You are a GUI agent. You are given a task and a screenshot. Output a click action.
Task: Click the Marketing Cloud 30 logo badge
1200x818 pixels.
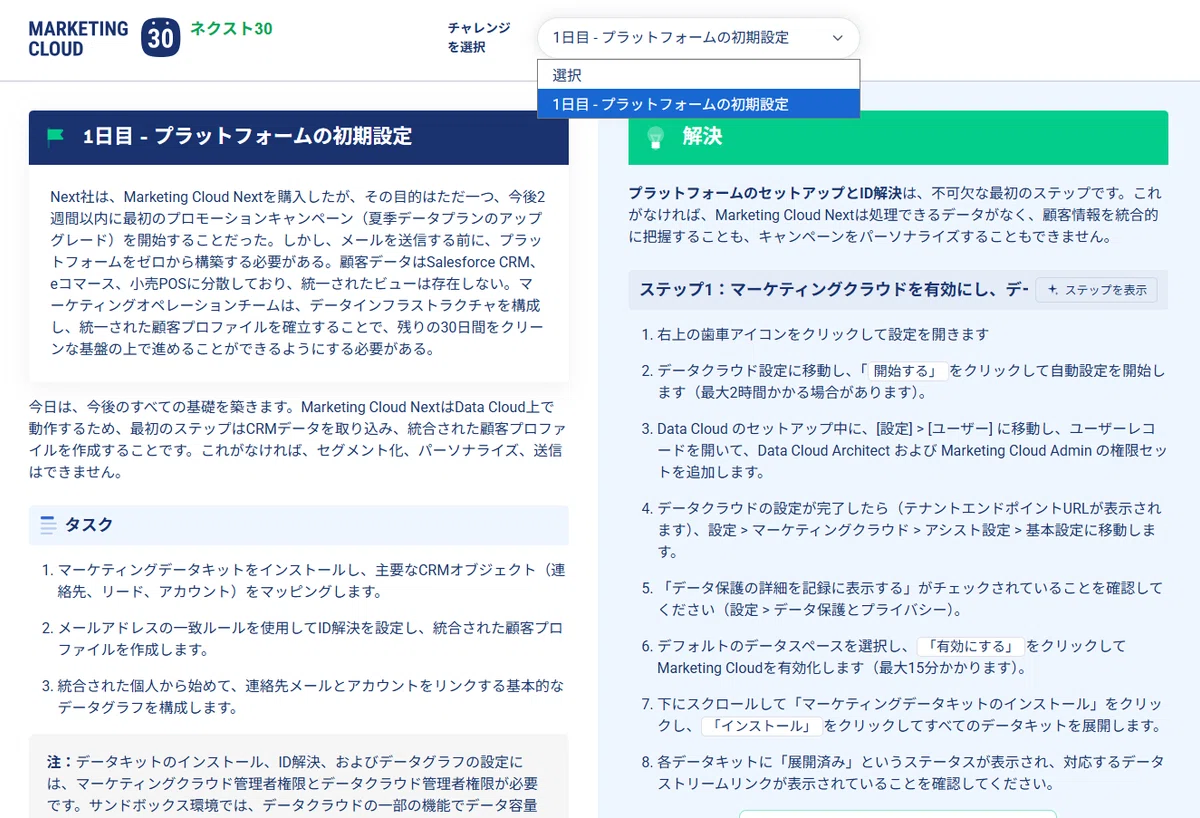point(161,38)
